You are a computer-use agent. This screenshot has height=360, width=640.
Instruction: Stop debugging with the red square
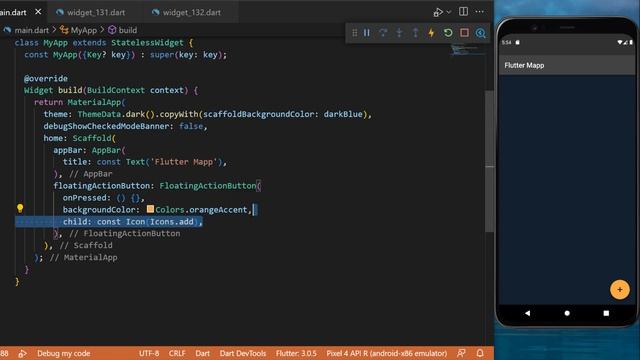pyautogui.click(x=464, y=33)
